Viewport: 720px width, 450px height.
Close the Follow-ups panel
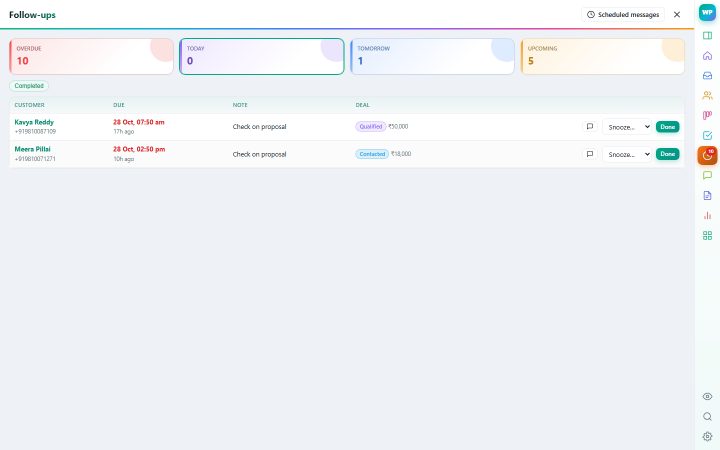coord(677,15)
